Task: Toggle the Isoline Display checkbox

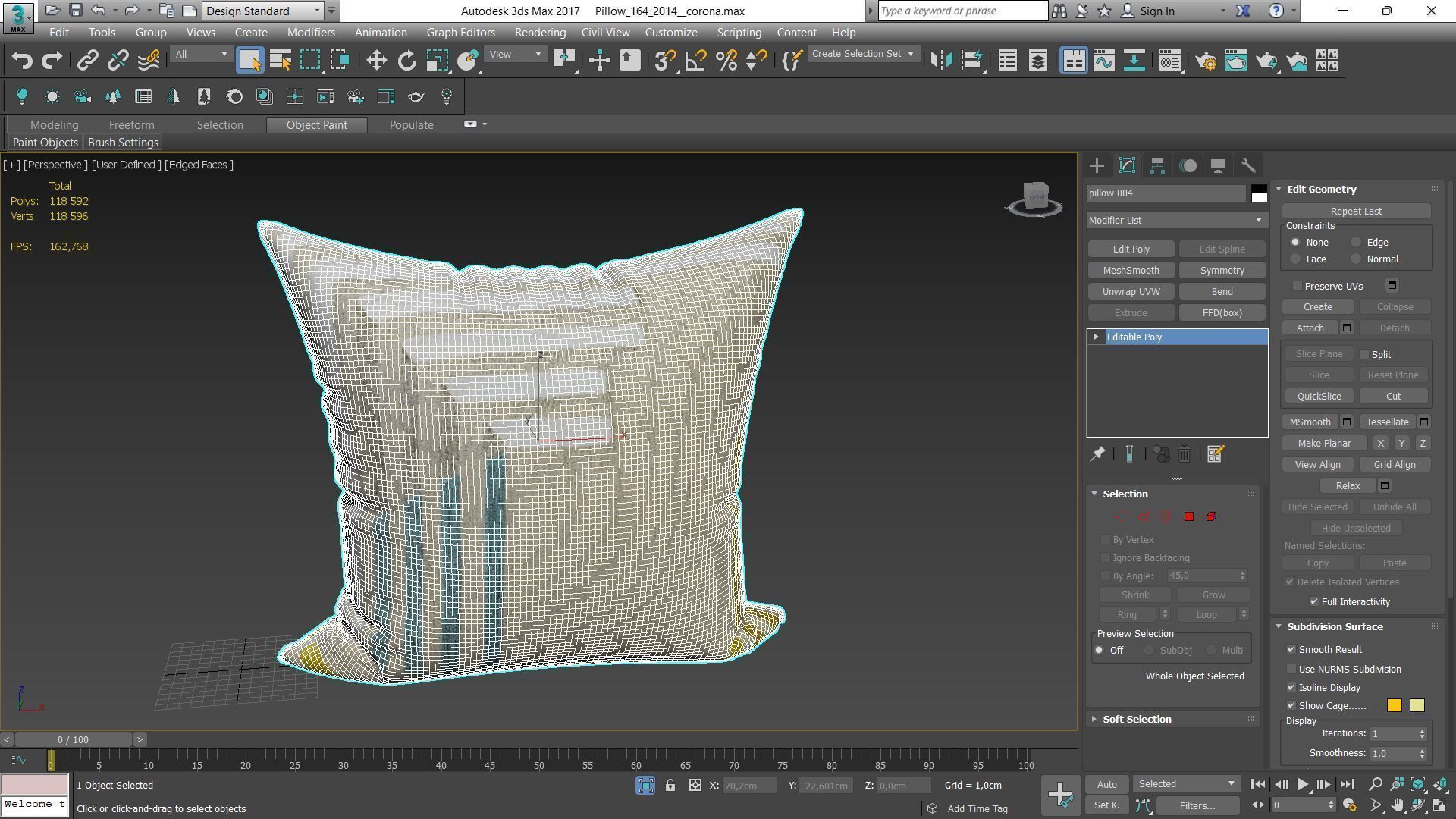Action: click(x=1291, y=688)
